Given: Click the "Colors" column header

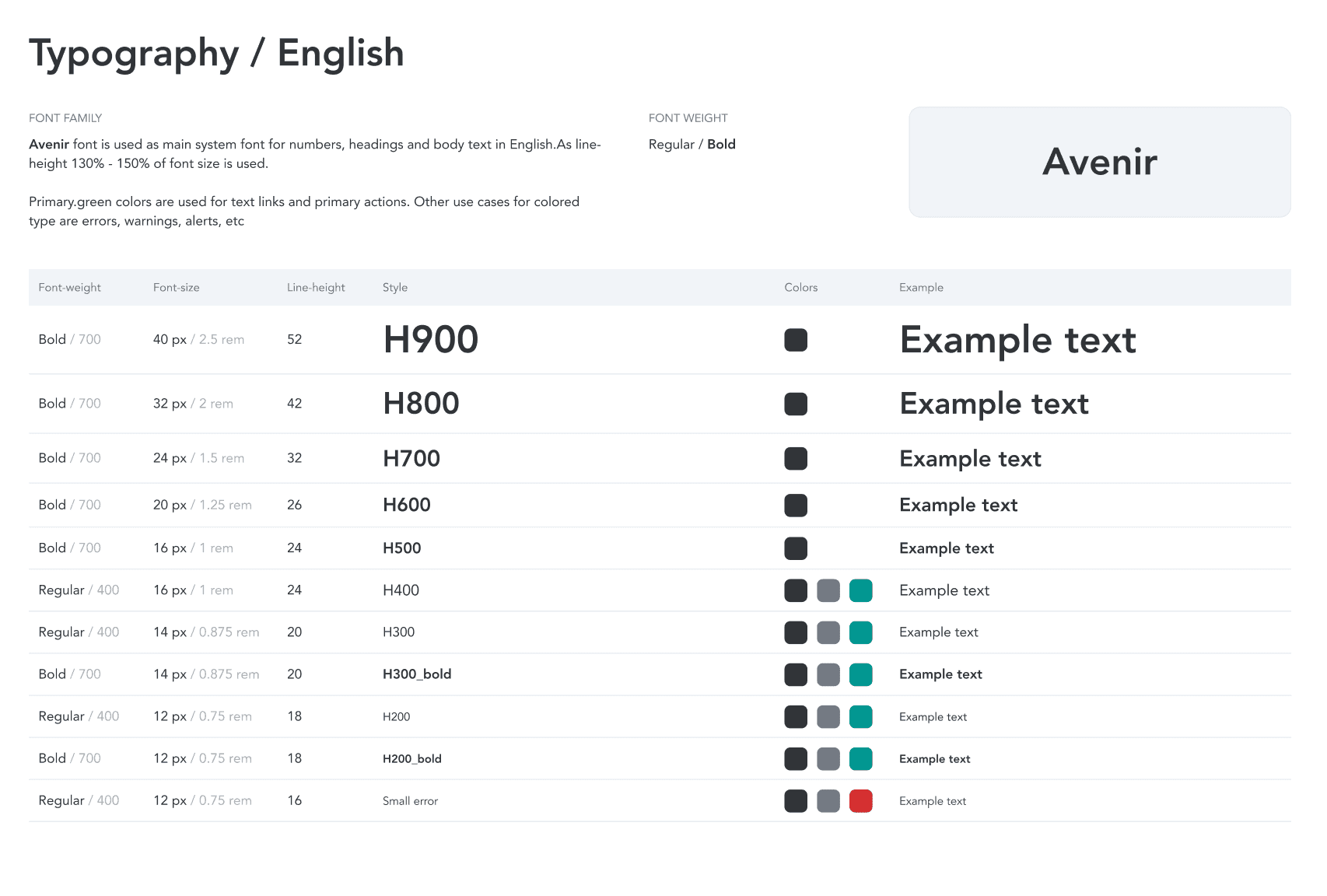Looking at the screenshot, I should click(801, 288).
